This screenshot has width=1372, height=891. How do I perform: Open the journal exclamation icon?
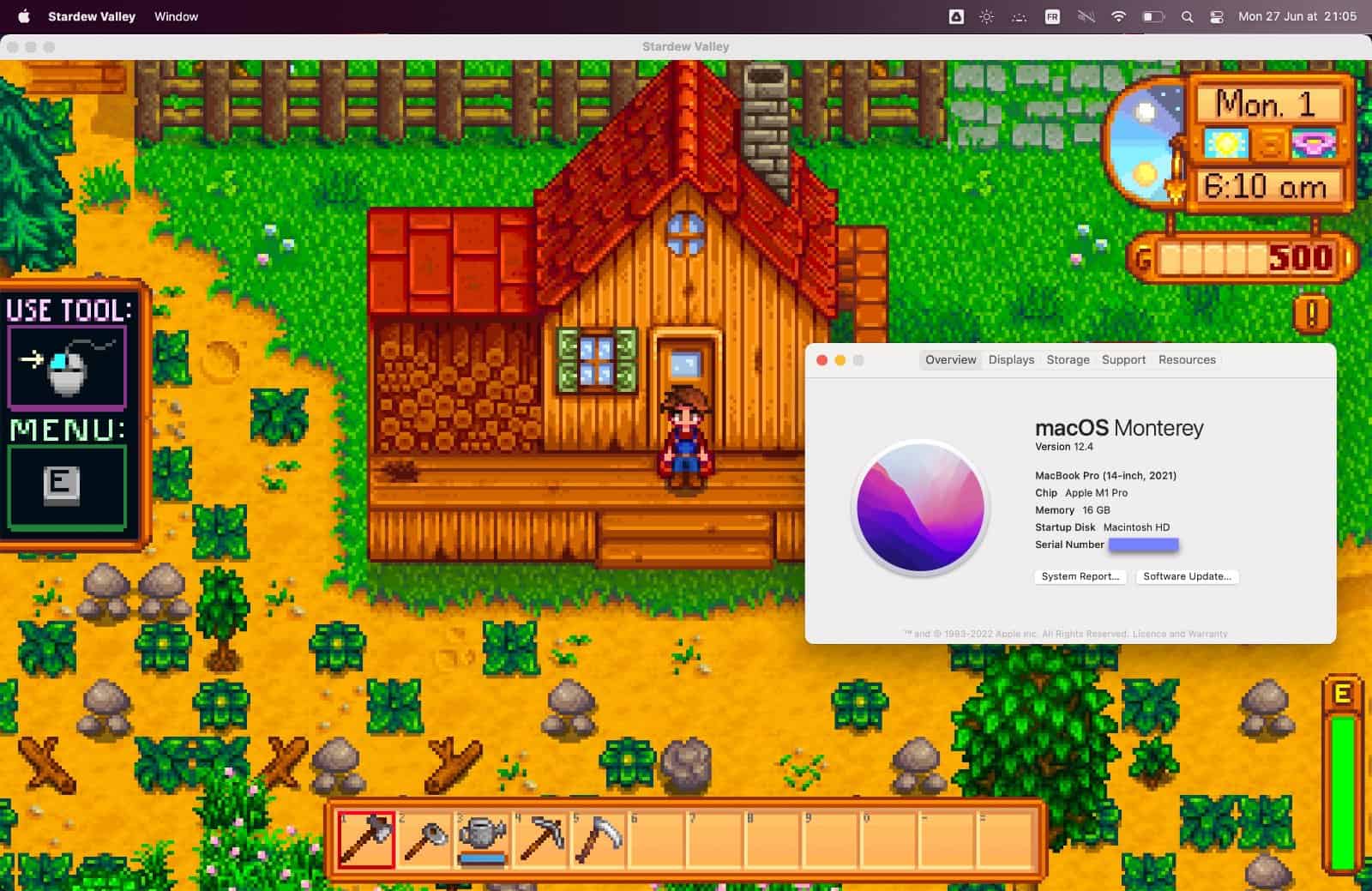click(1311, 313)
